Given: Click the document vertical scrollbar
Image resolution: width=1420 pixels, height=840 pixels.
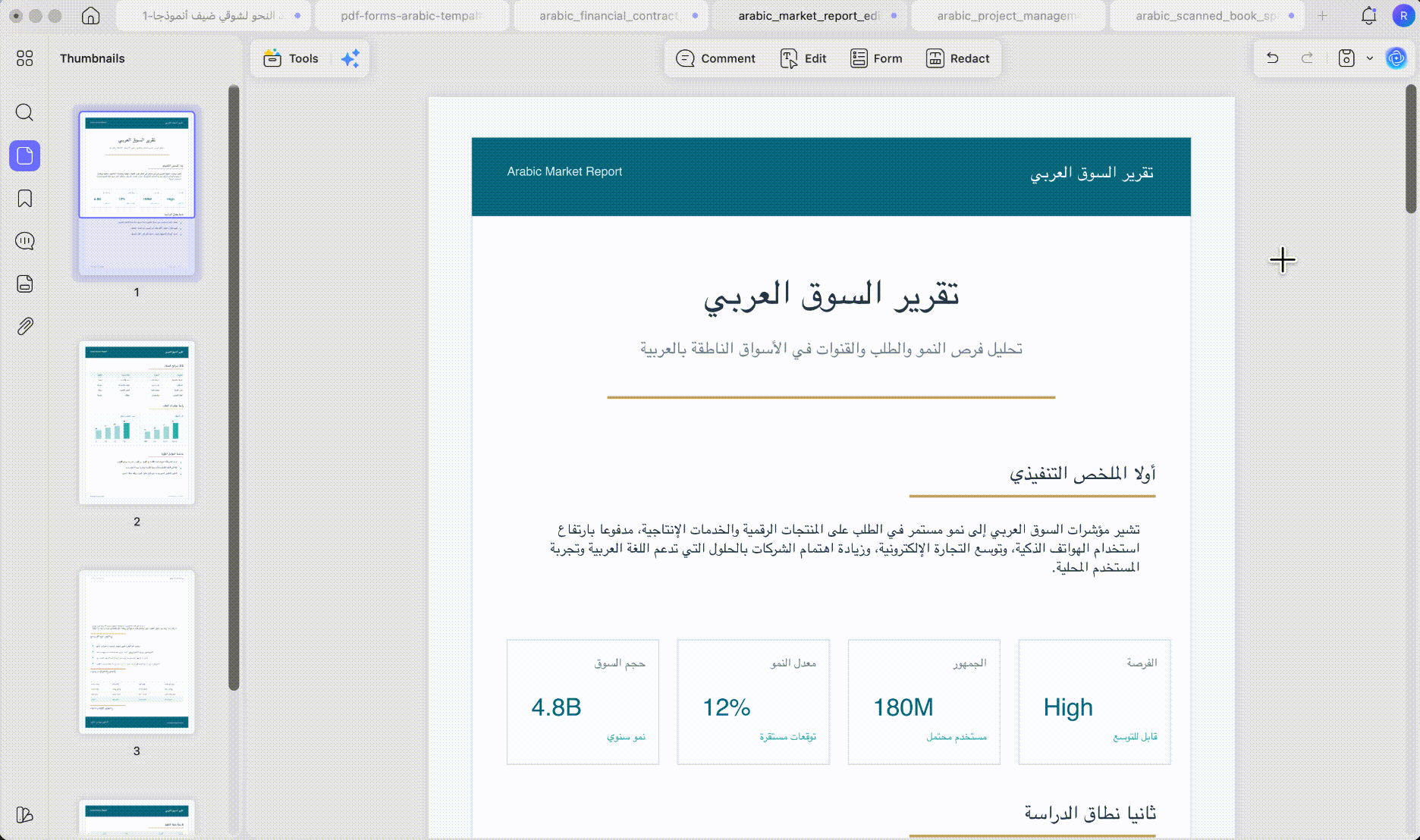Looking at the screenshot, I should (1410, 149).
